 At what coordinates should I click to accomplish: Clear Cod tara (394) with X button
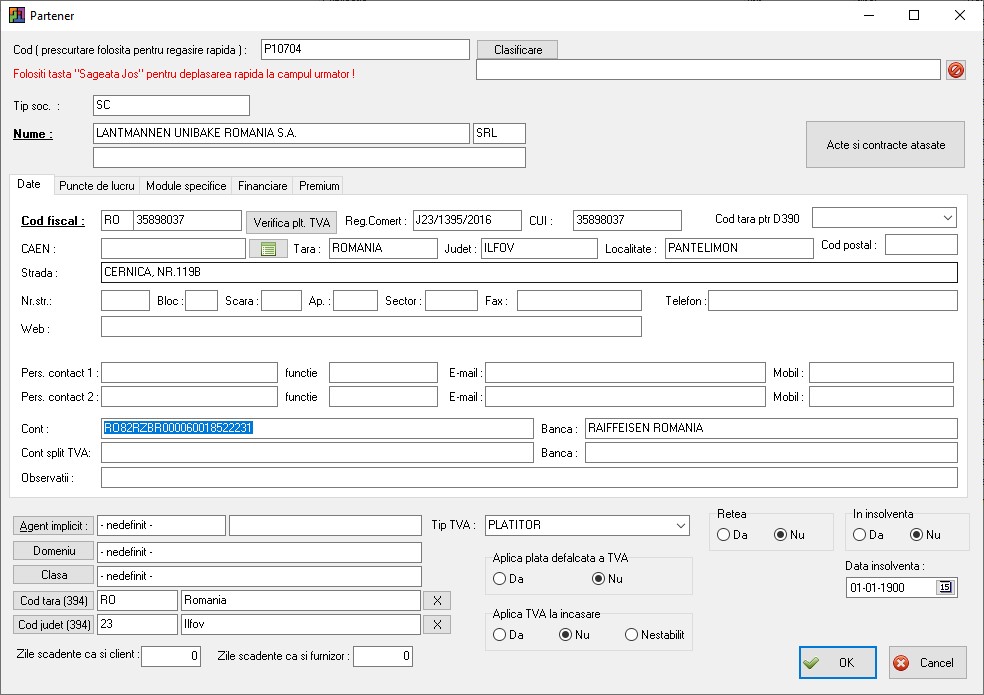point(437,600)
